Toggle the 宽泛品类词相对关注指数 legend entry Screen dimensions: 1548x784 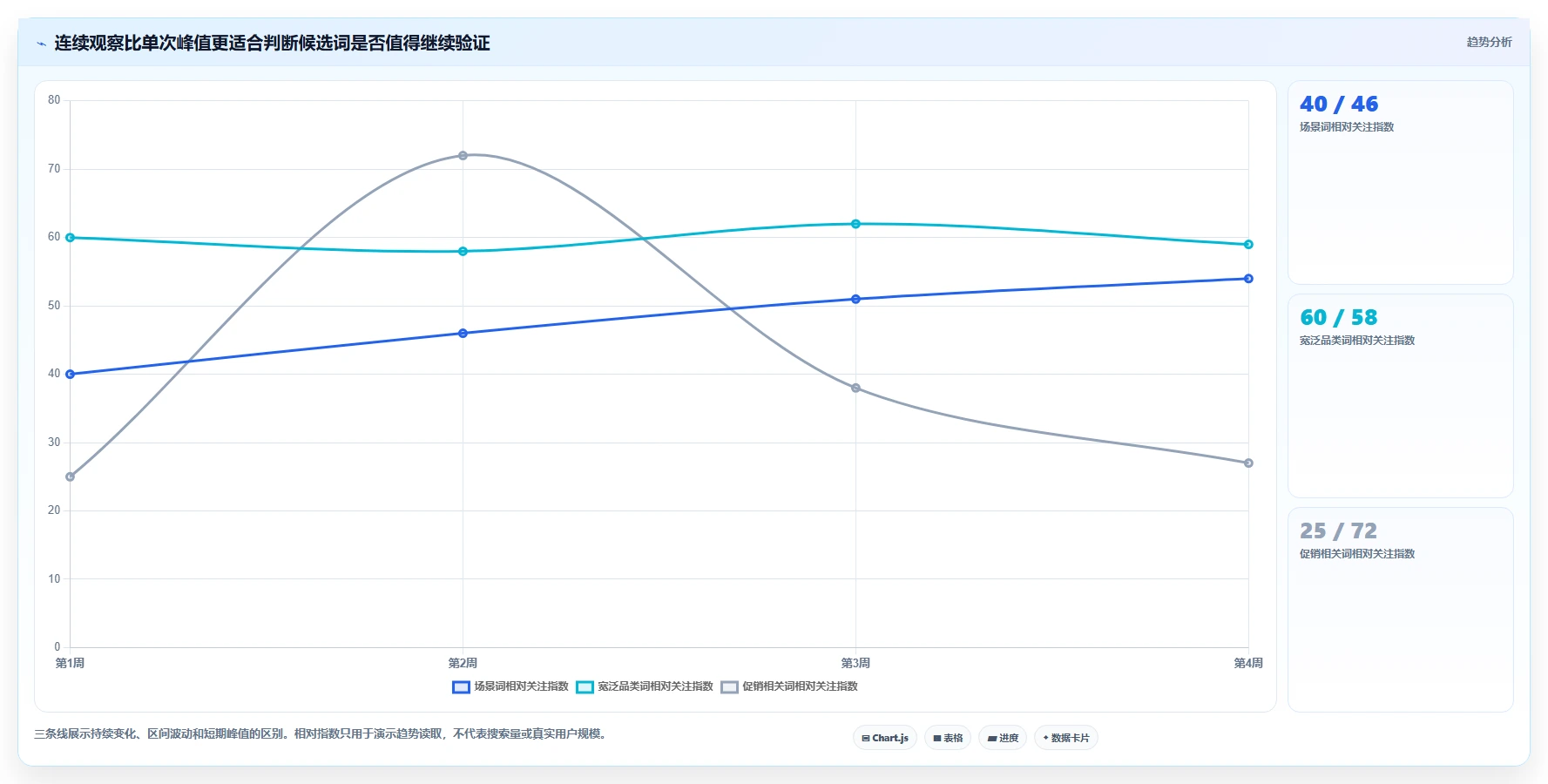tap(645, 686)
